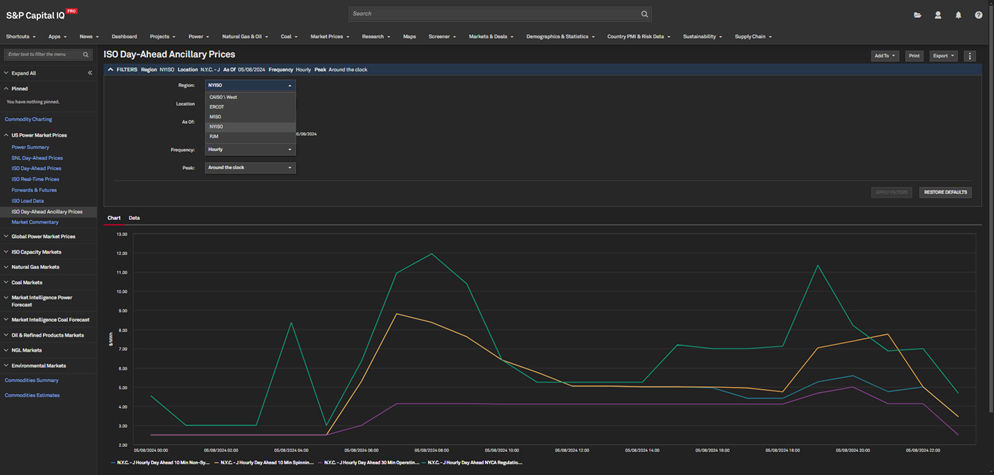Choose ERCOT in Region list

coord(250,107)
